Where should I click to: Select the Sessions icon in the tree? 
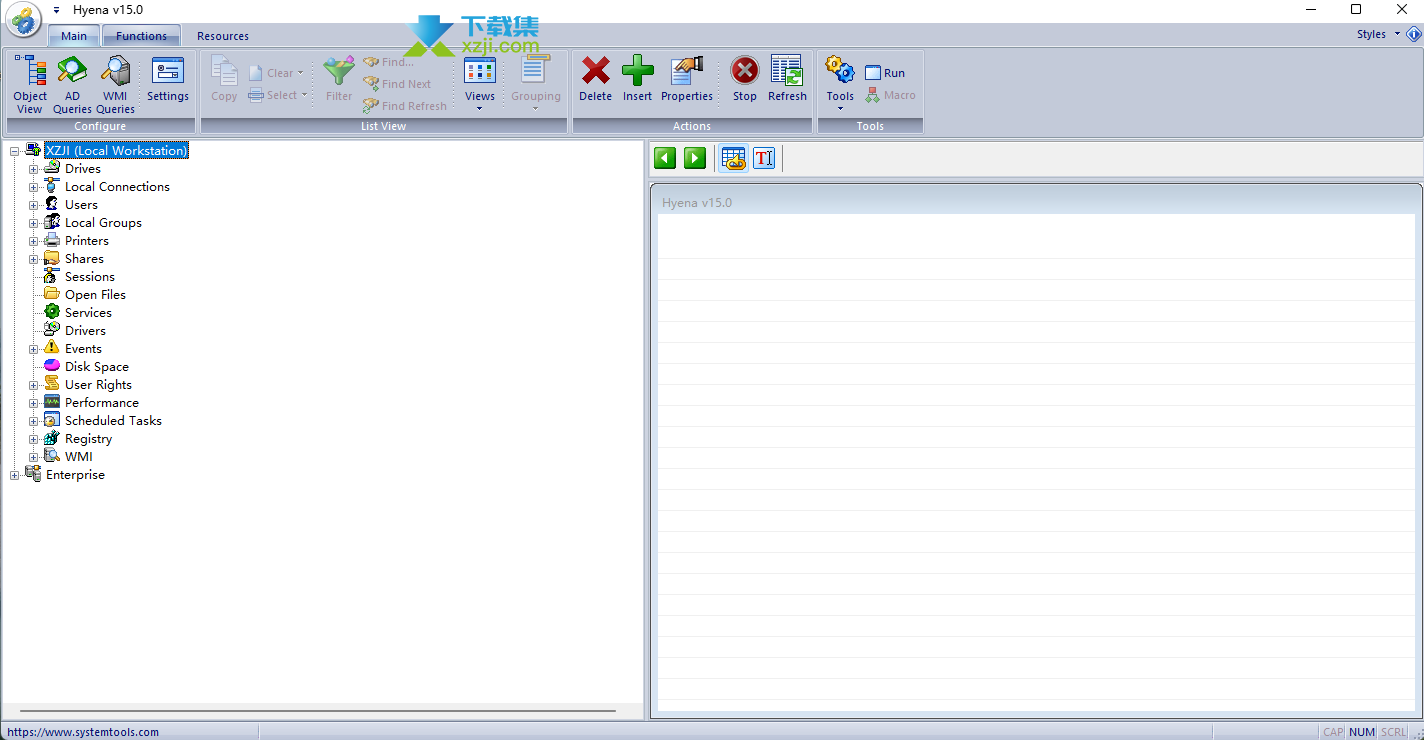pos(52,276)
